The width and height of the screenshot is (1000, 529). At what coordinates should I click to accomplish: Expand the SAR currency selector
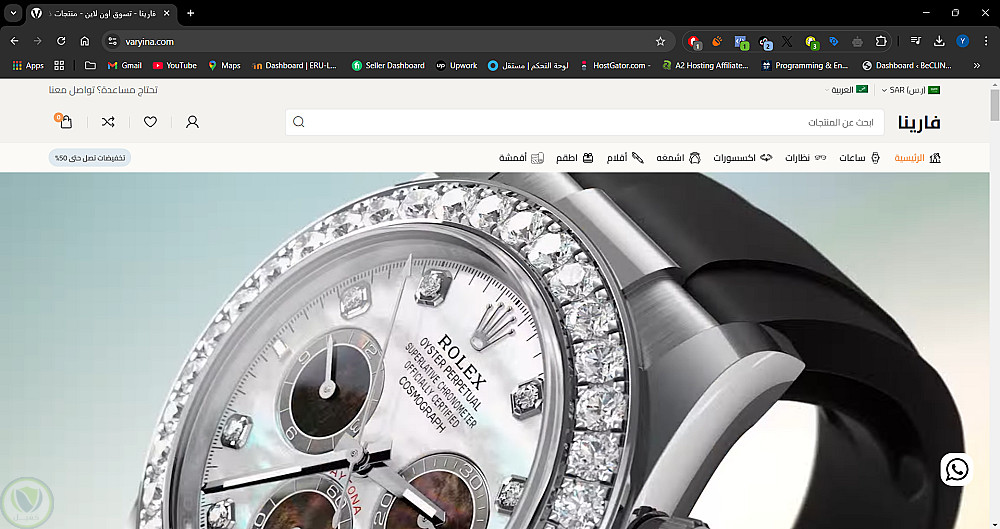pyautogui.click(x=910, y=90)
